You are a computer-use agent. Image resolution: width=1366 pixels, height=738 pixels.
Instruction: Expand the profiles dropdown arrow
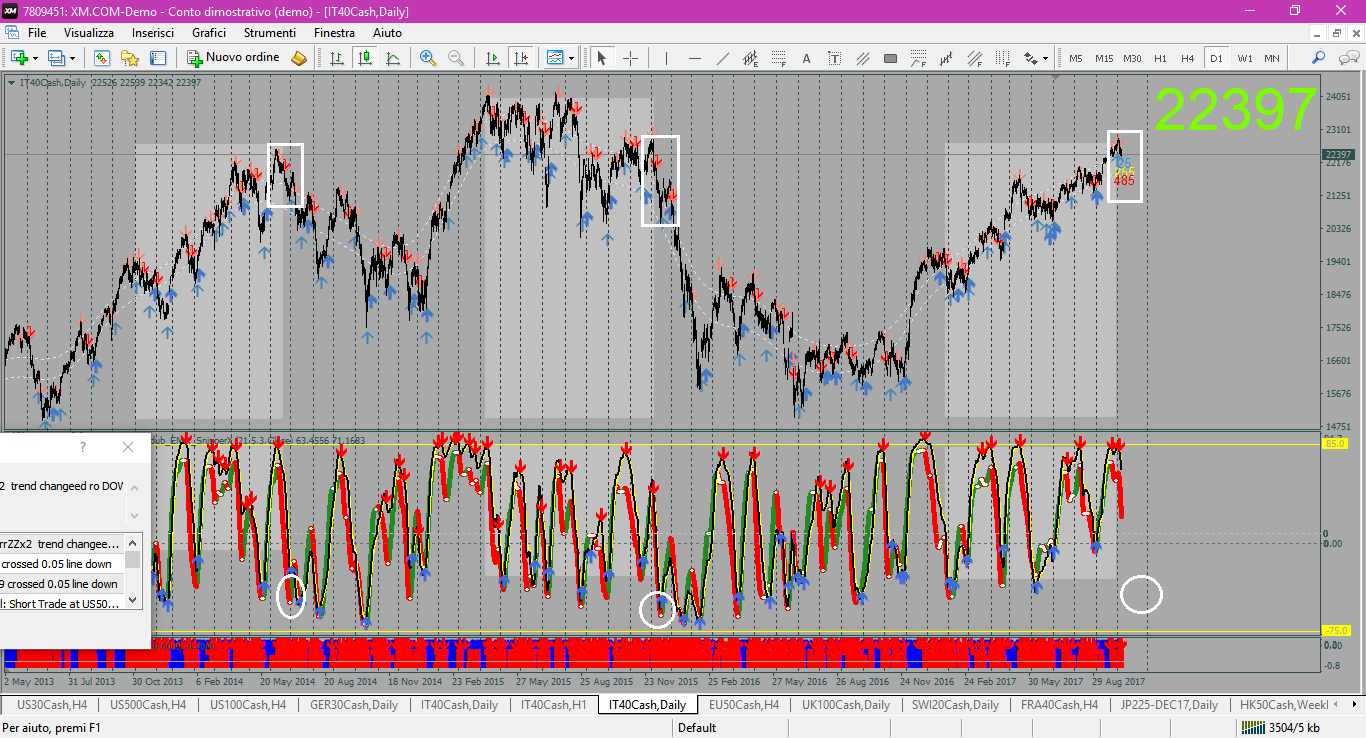coord(72,58)
